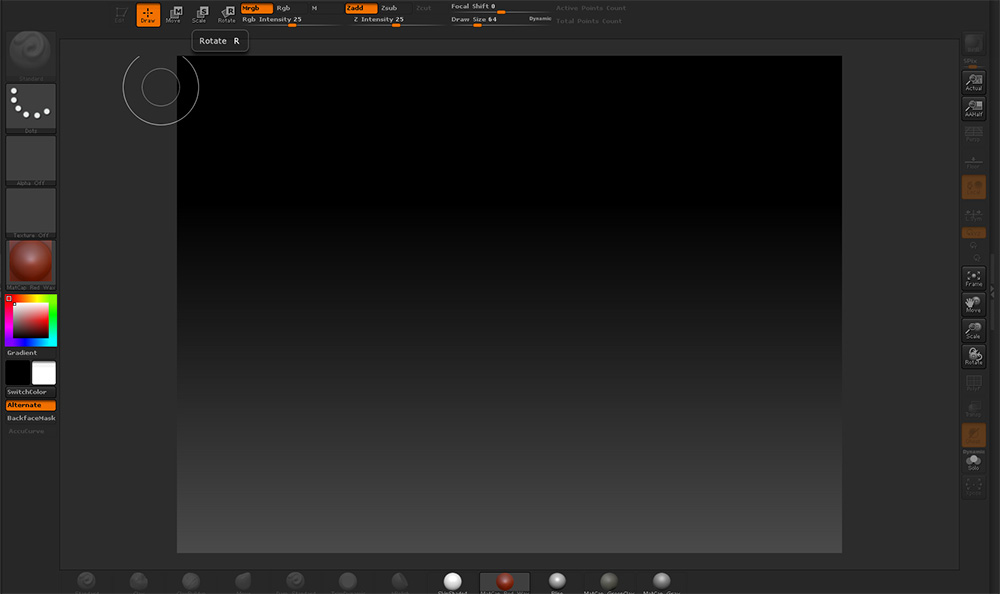1000x594 pixels.
Task: Select the Move transform in top shelf
Action: coord(173,15)
